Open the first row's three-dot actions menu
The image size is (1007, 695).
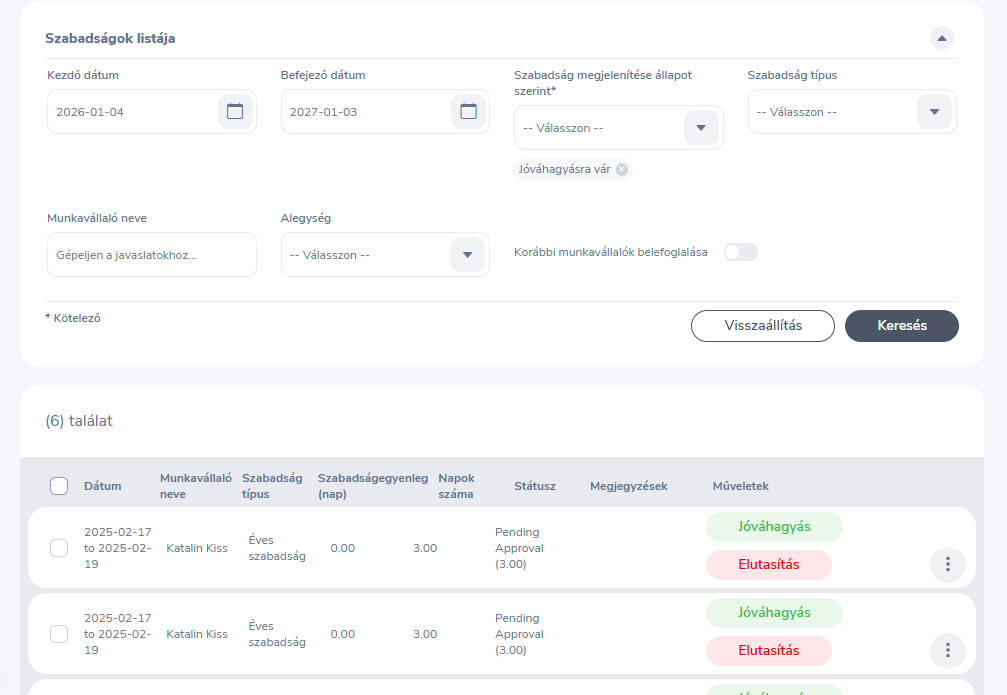[948, 565]
